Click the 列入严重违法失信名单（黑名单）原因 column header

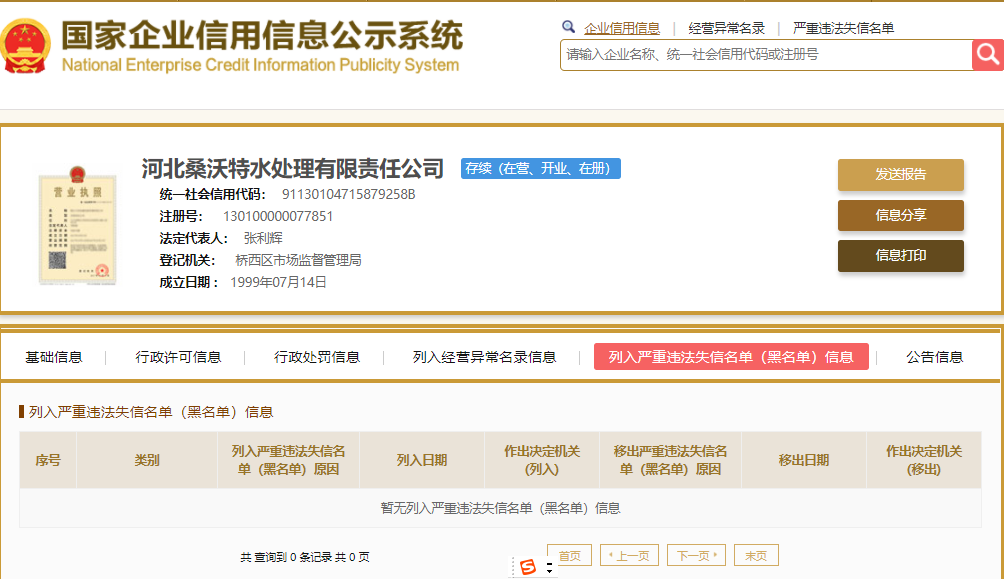[289, 461]
